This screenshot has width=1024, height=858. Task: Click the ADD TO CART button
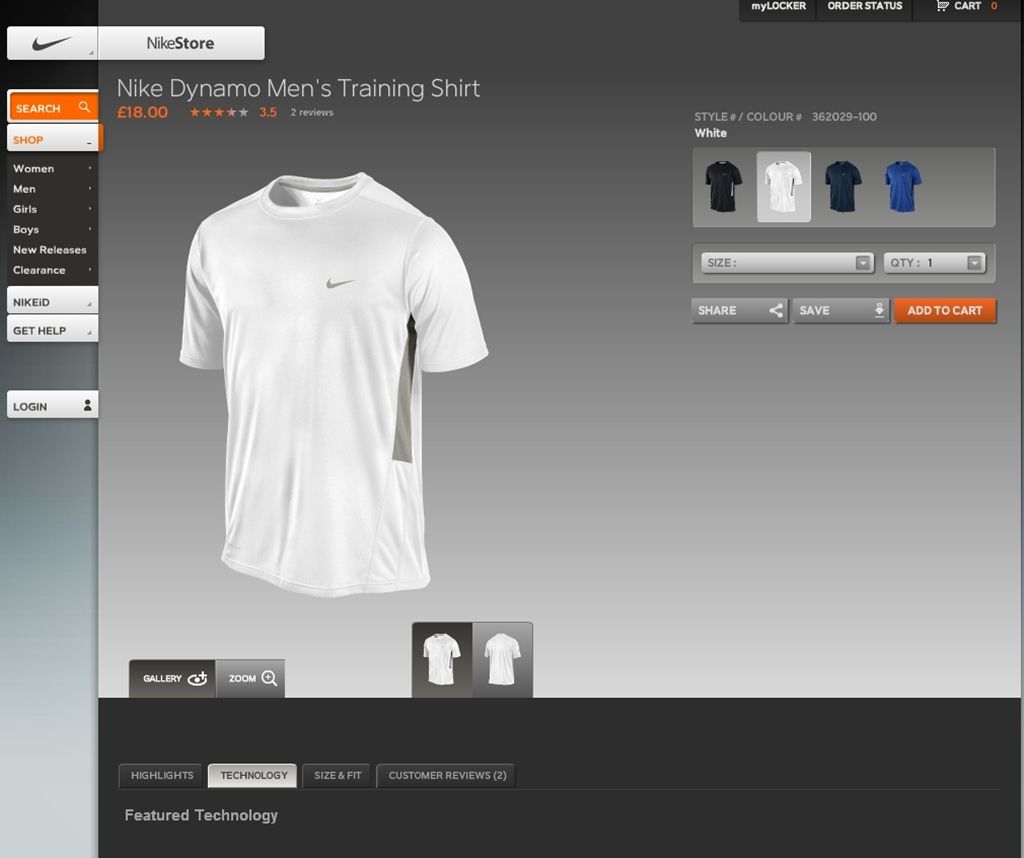(945, 311)
